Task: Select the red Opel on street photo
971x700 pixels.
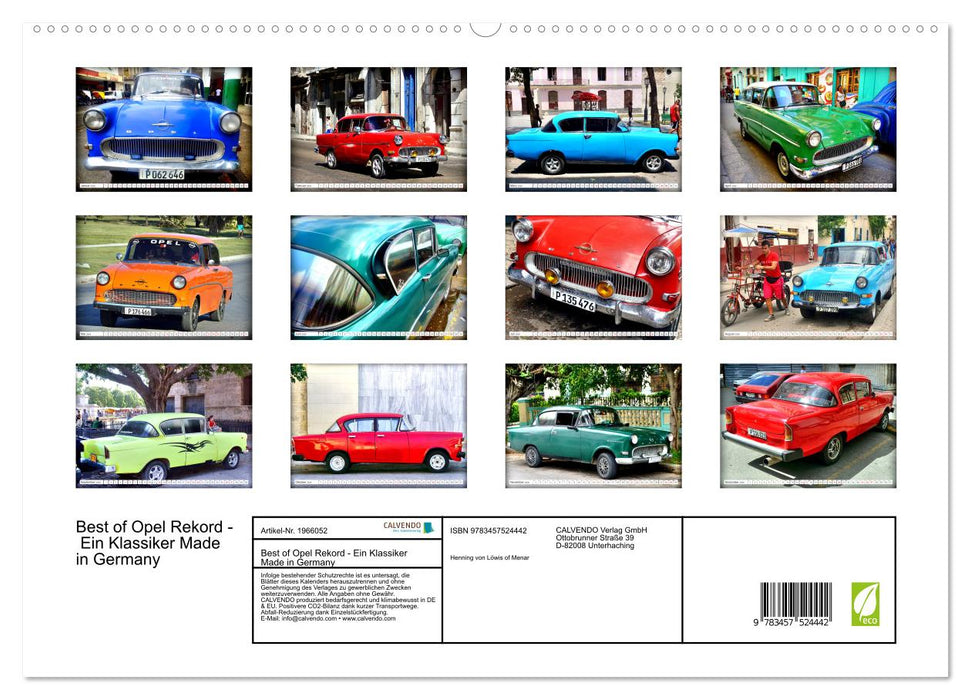Action: point(378,128)
